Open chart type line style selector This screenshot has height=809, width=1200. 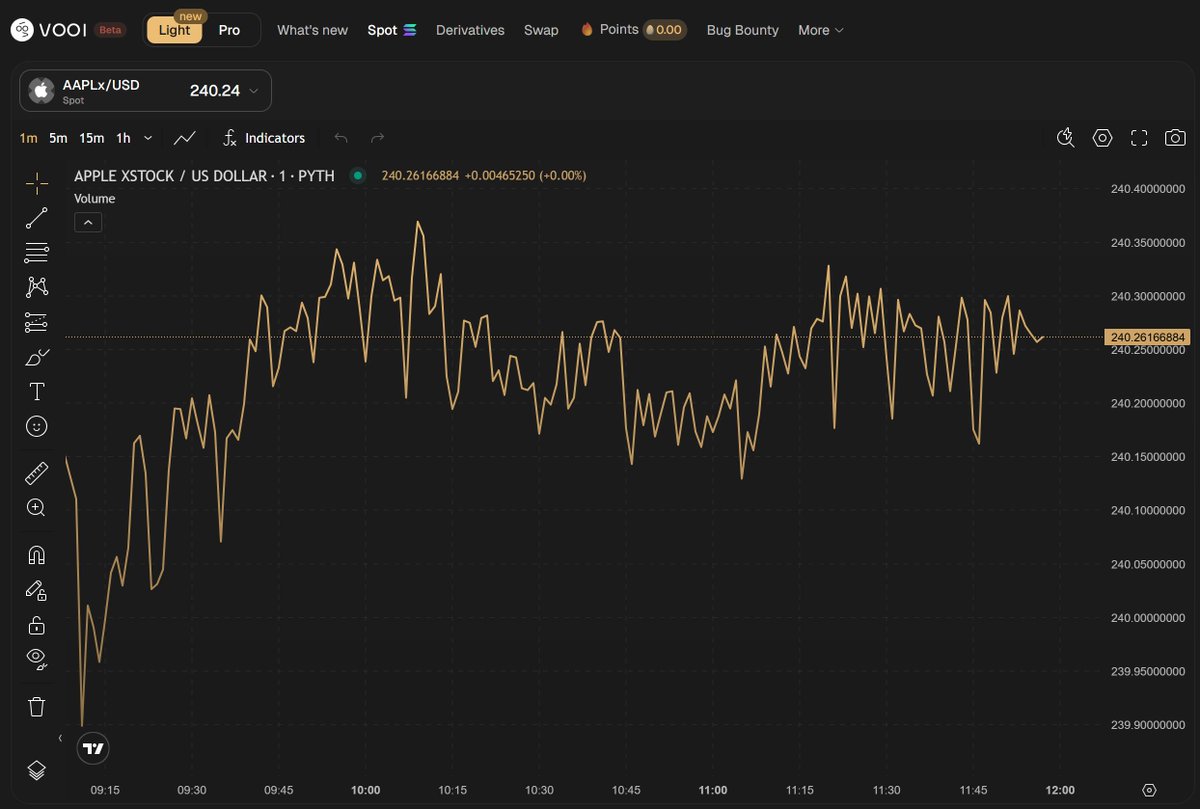click(185, 138)
